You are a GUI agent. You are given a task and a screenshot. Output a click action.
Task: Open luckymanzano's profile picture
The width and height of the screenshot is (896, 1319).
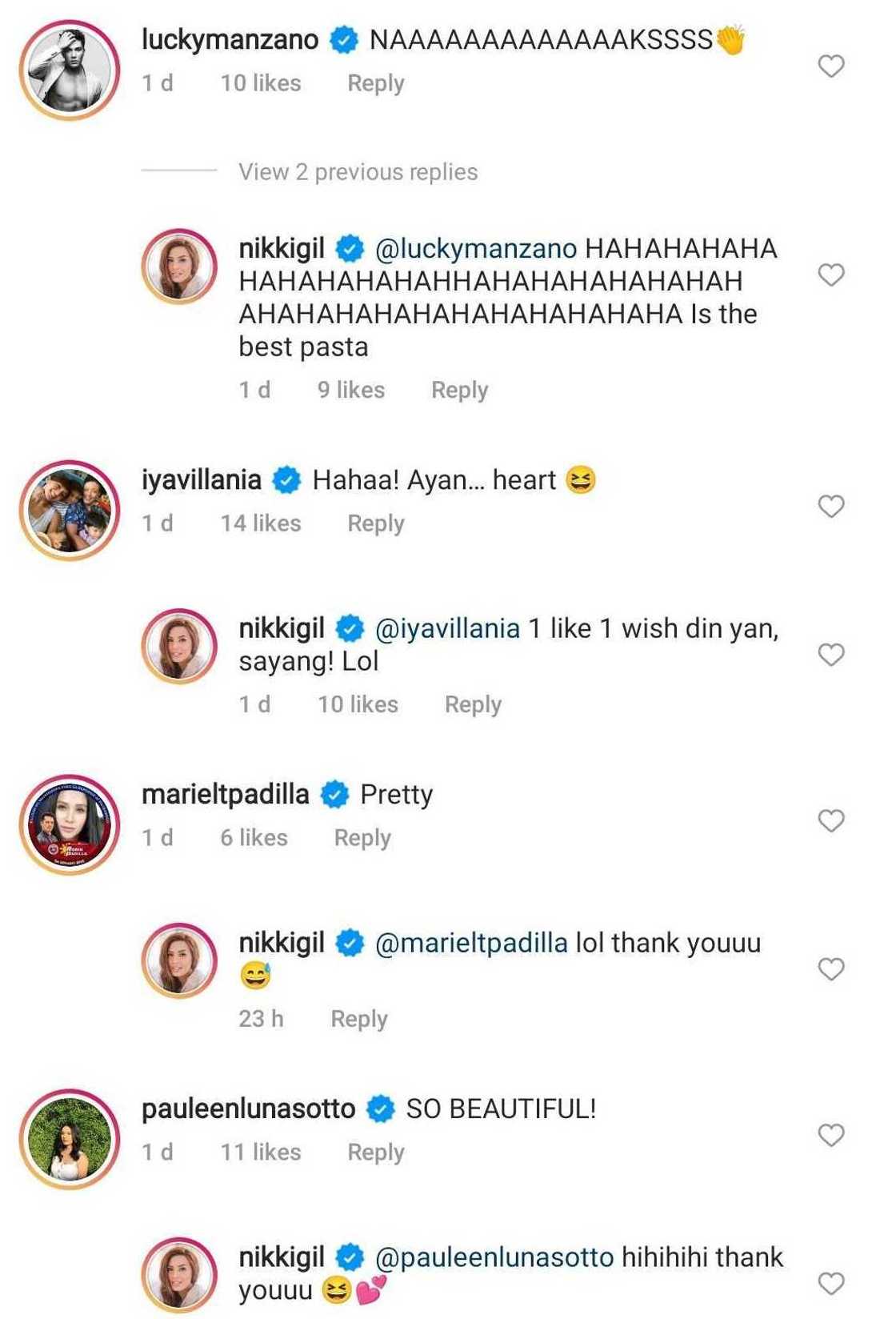click(x=70, y=70)
